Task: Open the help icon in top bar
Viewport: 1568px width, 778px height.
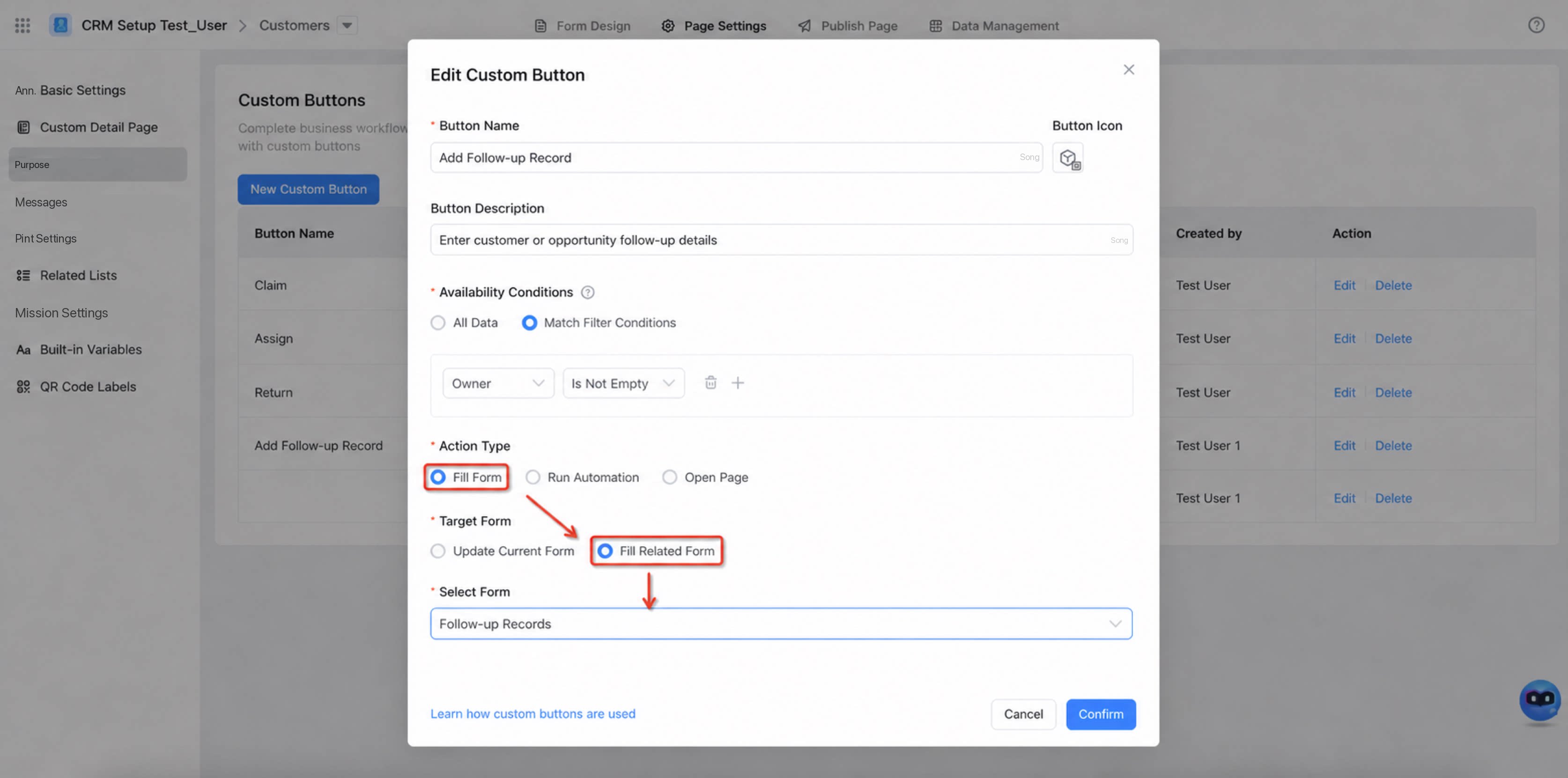Action: (x=1536, y=26)
